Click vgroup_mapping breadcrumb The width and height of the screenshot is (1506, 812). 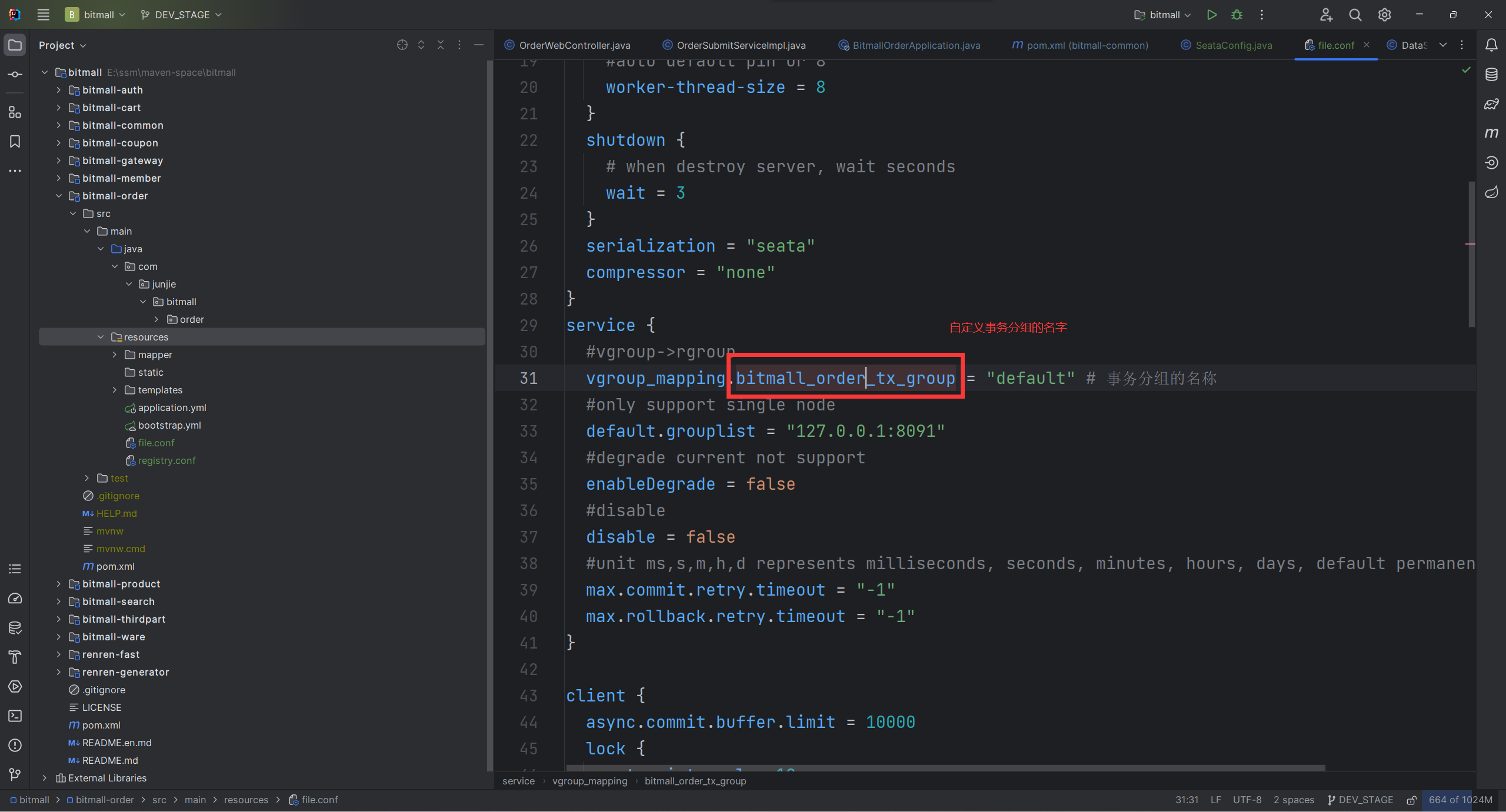coord(589,781)
